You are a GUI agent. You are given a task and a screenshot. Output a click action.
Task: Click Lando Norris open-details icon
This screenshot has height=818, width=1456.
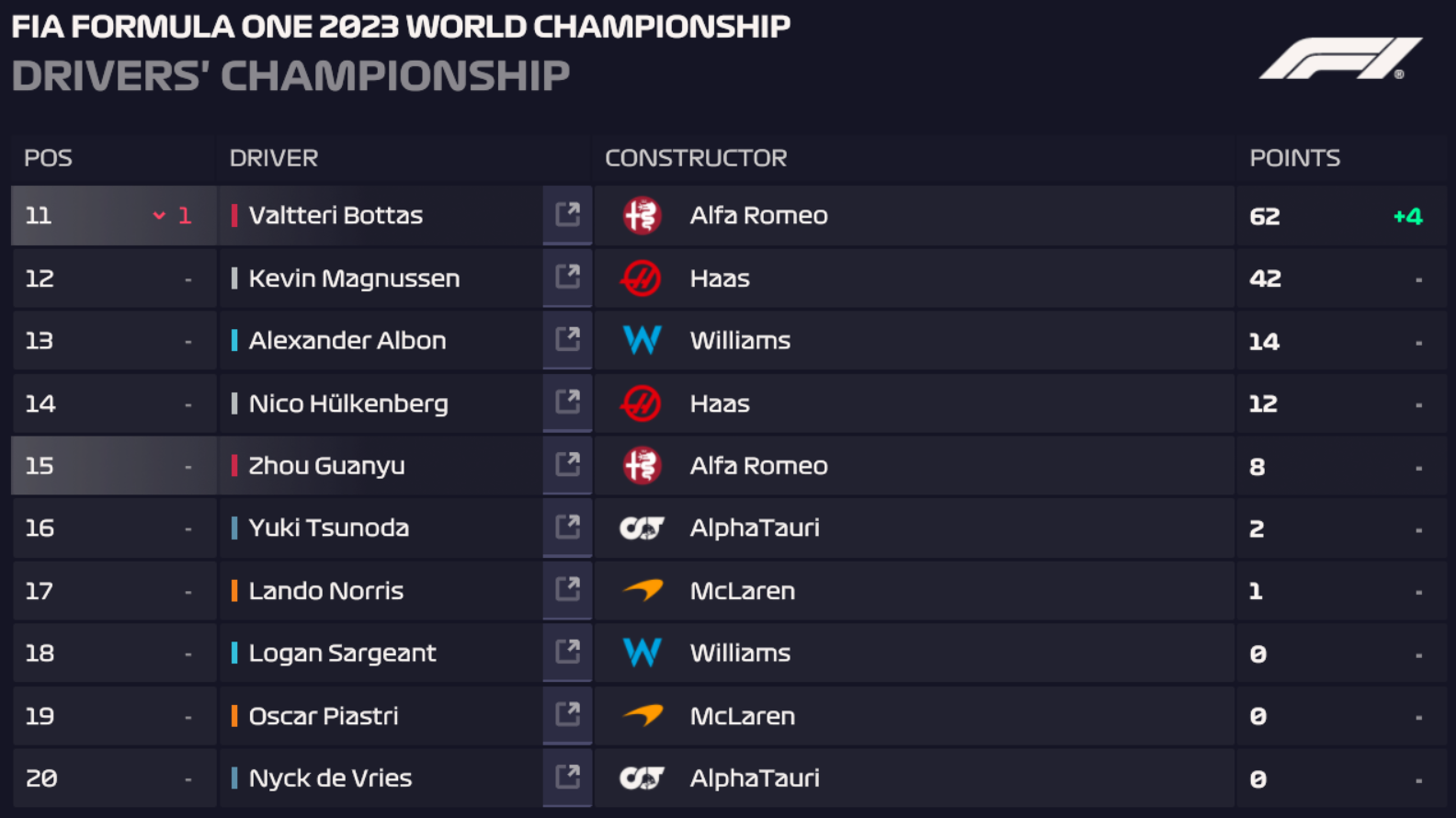pyautogui.click(x=567, y=589)
